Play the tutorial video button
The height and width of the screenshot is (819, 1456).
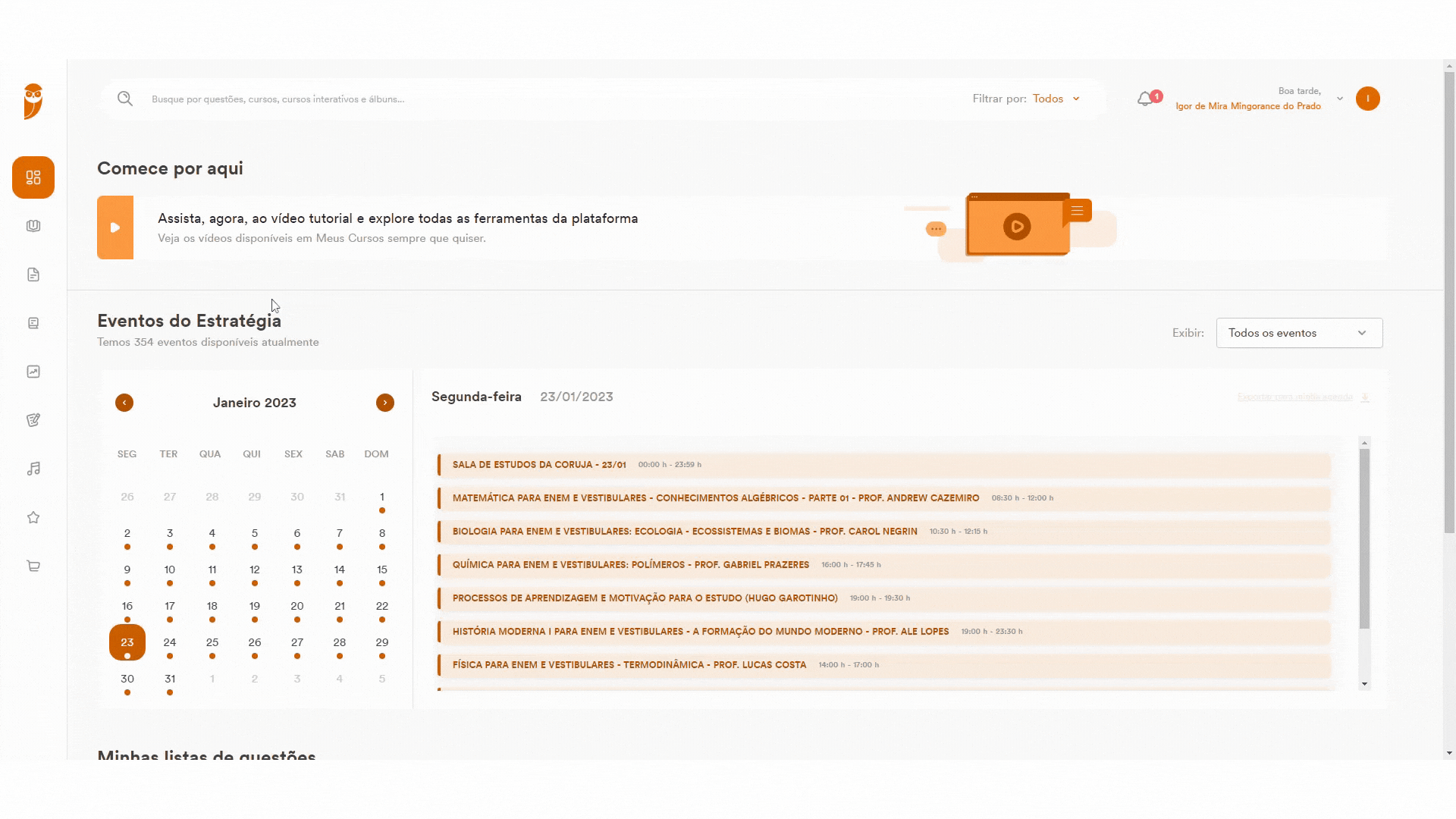115,227
